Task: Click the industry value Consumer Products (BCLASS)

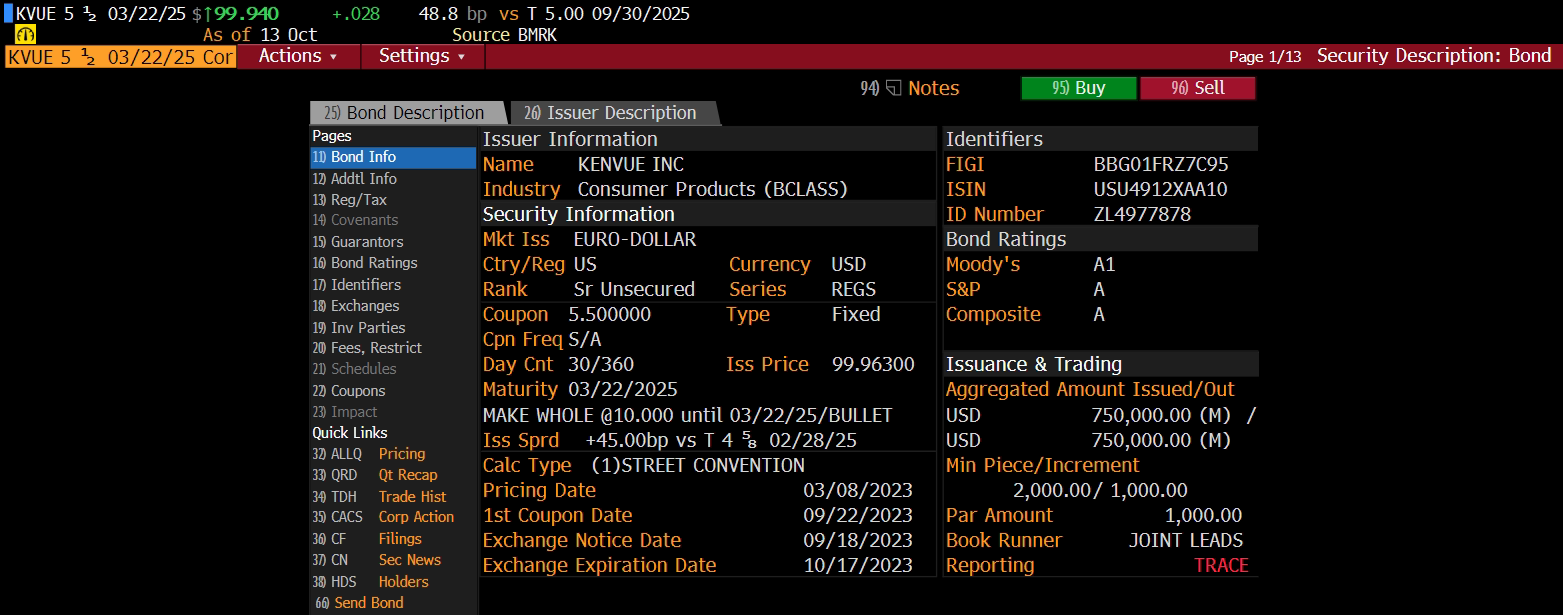Action: tap(713, 189)
